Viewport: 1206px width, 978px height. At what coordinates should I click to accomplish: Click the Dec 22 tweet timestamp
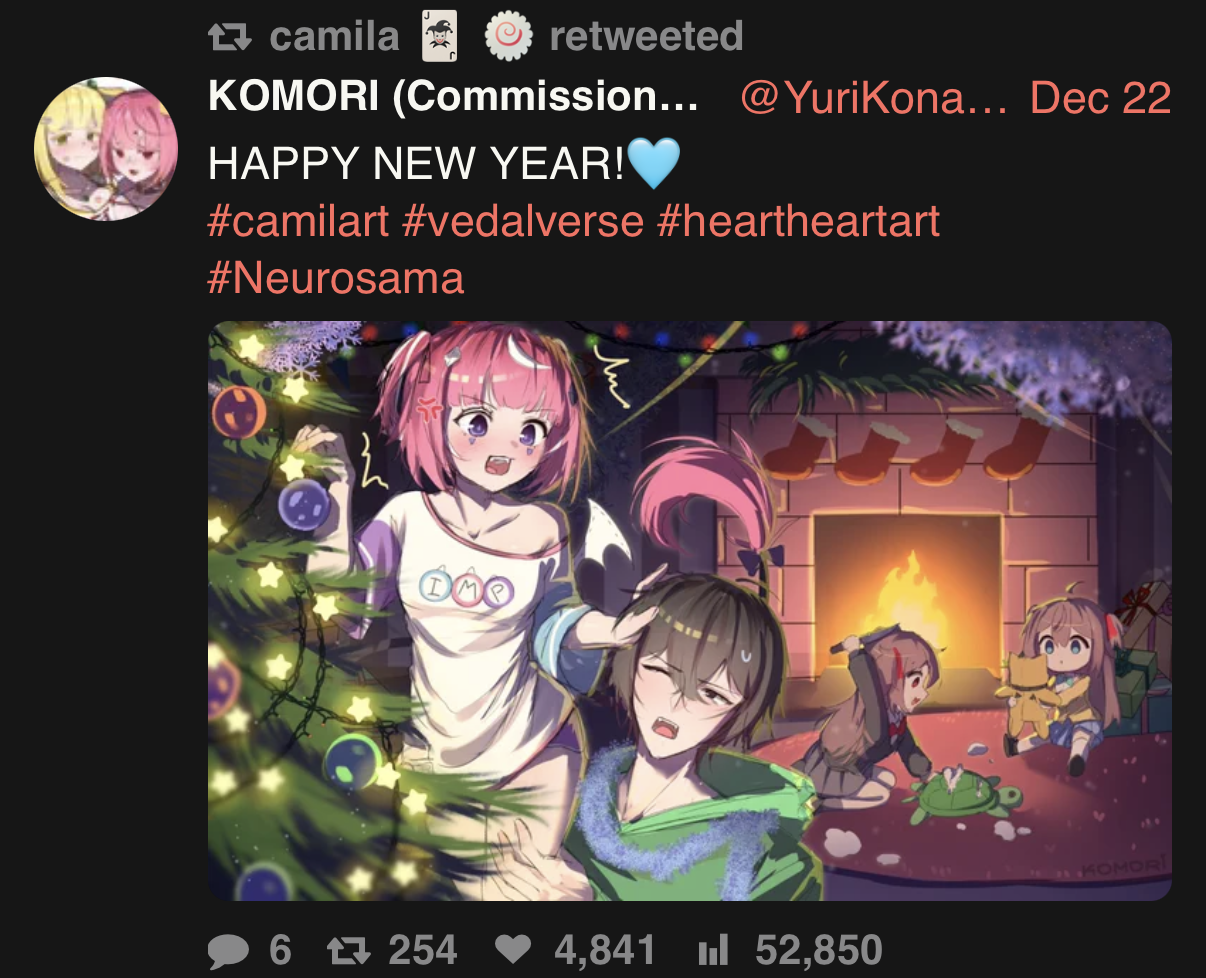click(1100, 98)
